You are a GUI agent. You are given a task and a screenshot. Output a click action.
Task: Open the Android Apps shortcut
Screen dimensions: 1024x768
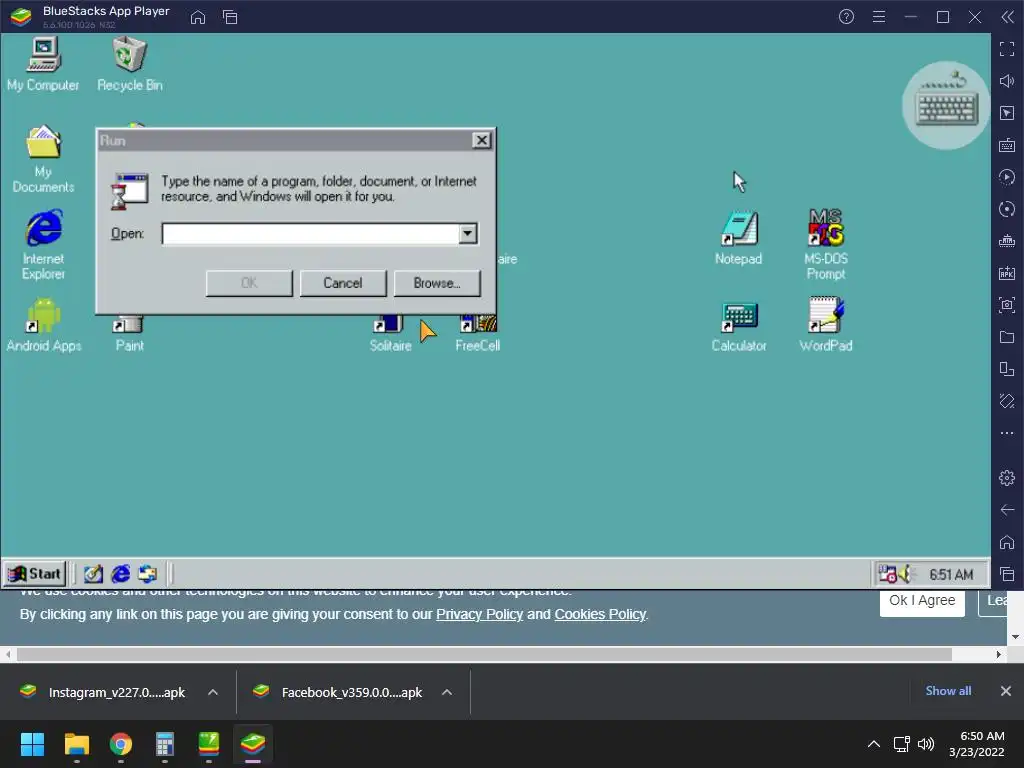44,325
